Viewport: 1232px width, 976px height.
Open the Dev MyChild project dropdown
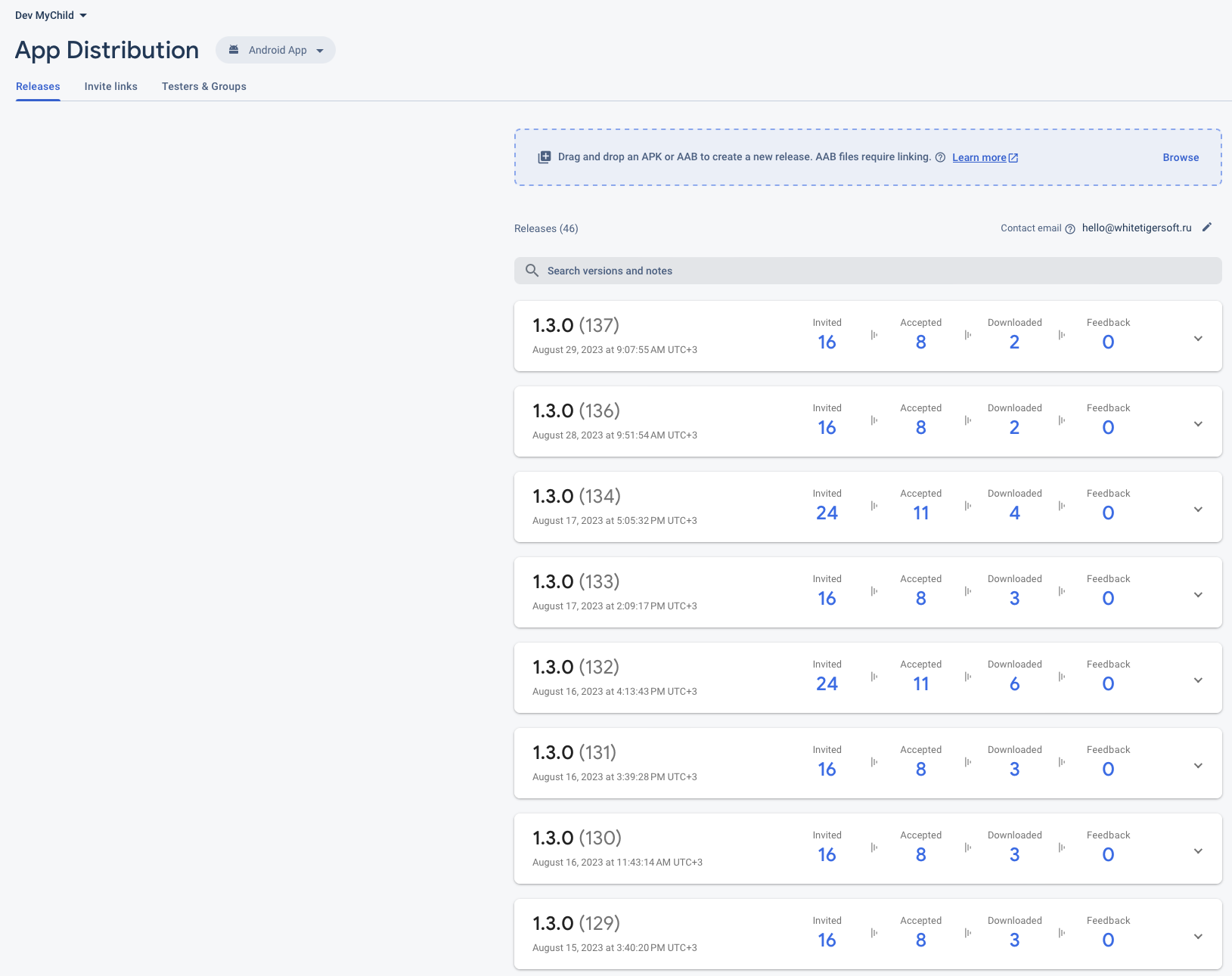coord(51,15)
